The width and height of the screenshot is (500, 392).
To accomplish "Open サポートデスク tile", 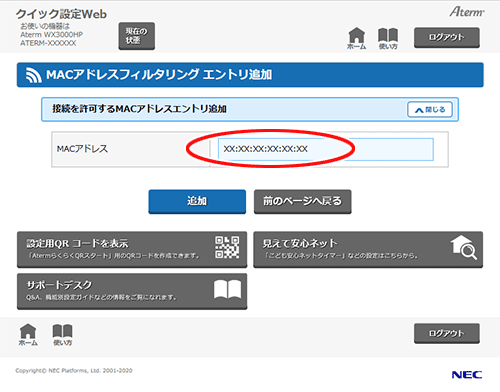I will (x=132, y=291).
